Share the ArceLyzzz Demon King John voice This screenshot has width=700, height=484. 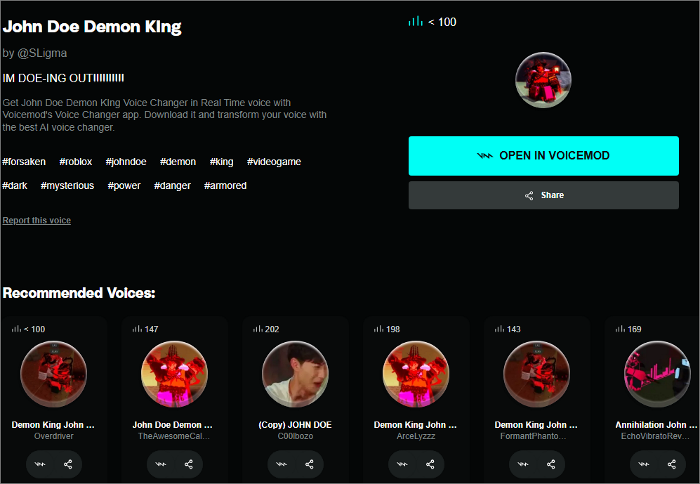(x=430, y=464)
